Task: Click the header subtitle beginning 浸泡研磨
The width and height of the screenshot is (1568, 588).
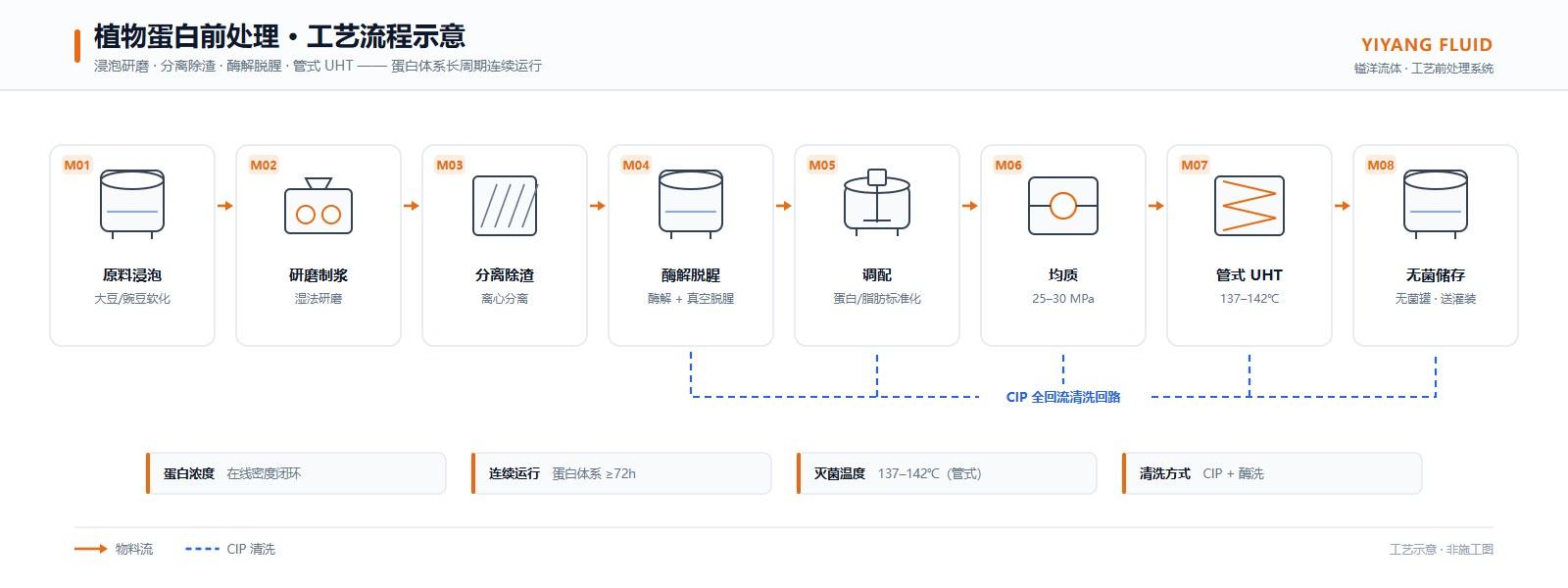Action: click(x=318, y=66)
